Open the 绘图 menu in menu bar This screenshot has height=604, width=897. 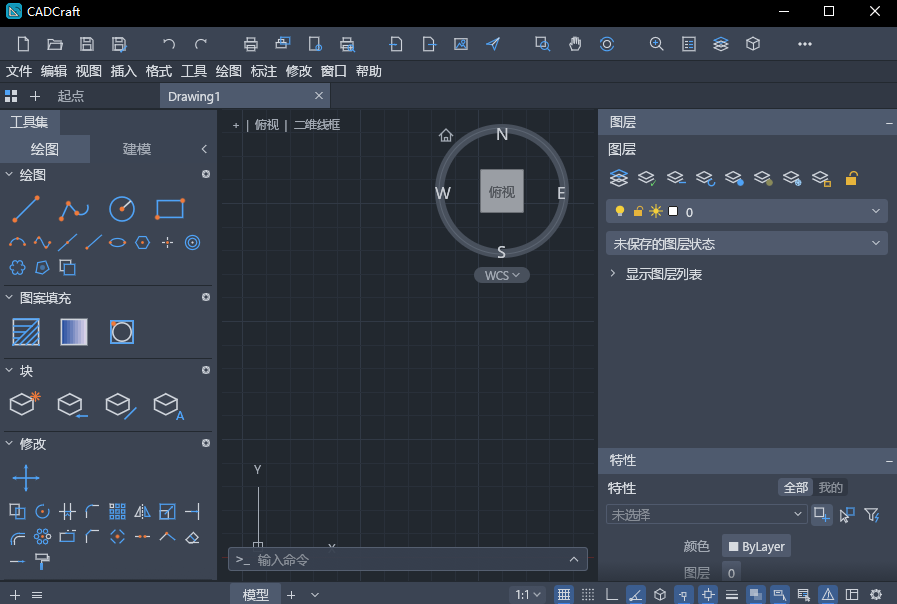click(229, 71)
